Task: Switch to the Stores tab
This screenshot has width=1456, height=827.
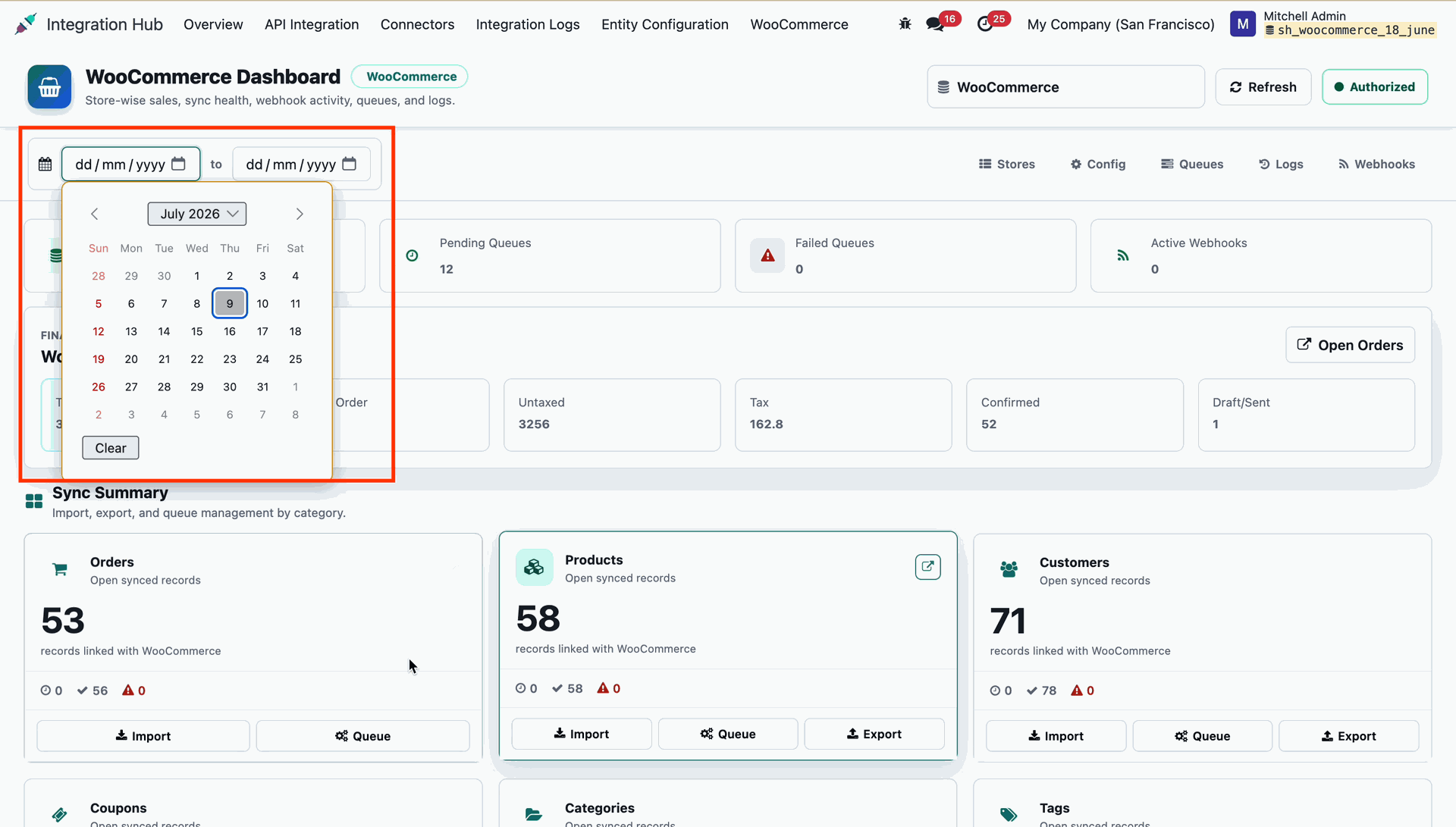Action: [1007, 164]
